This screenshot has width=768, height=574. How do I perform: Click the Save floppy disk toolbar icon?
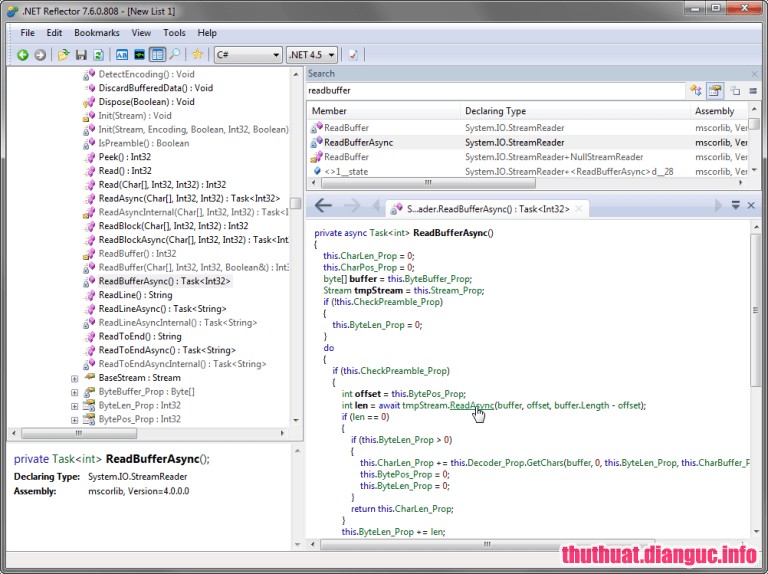click(81, 55)
